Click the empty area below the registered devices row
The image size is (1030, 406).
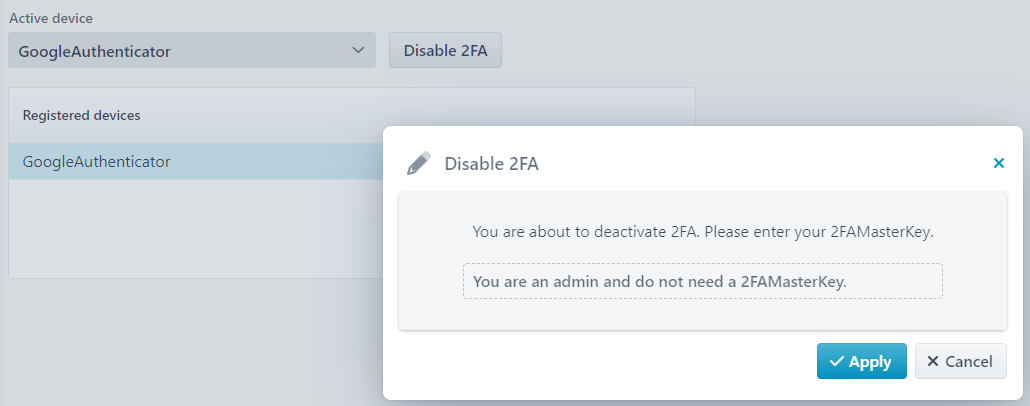click(x=196, y=228)
